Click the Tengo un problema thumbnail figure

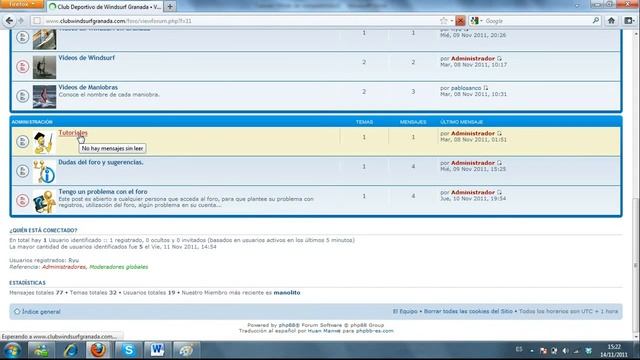pyautogui.click(x=44, y=201)
